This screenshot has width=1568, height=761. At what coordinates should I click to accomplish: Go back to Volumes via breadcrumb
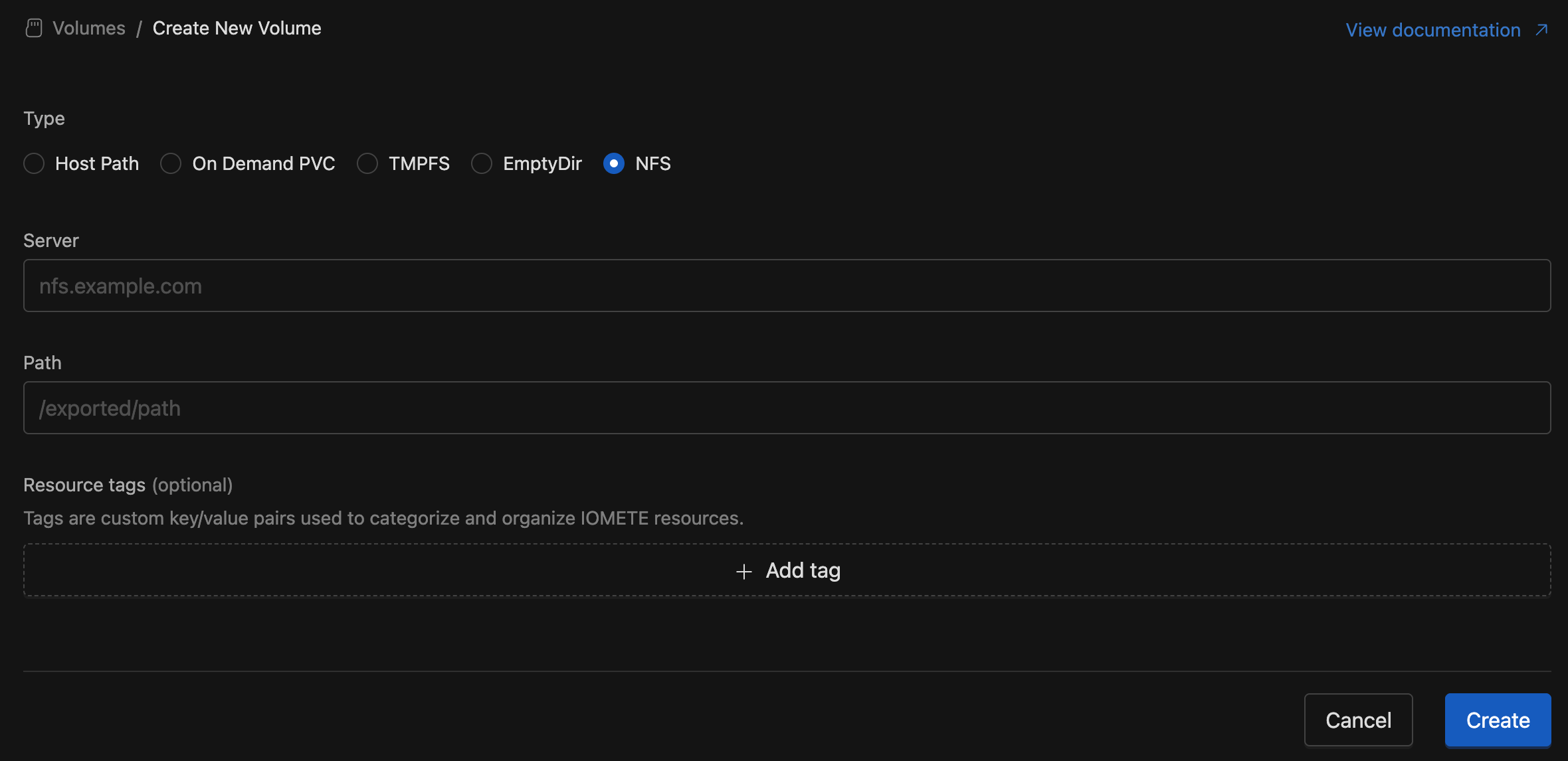click(x=89, y=29)
